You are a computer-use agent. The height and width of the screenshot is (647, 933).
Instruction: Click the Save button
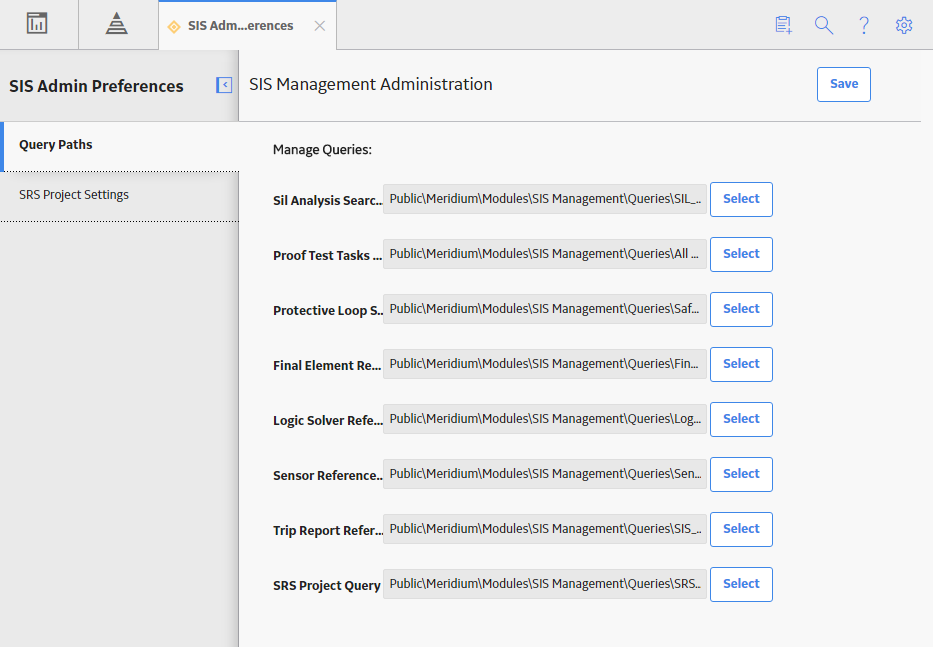pyautogui.click(x=844, y=85)
